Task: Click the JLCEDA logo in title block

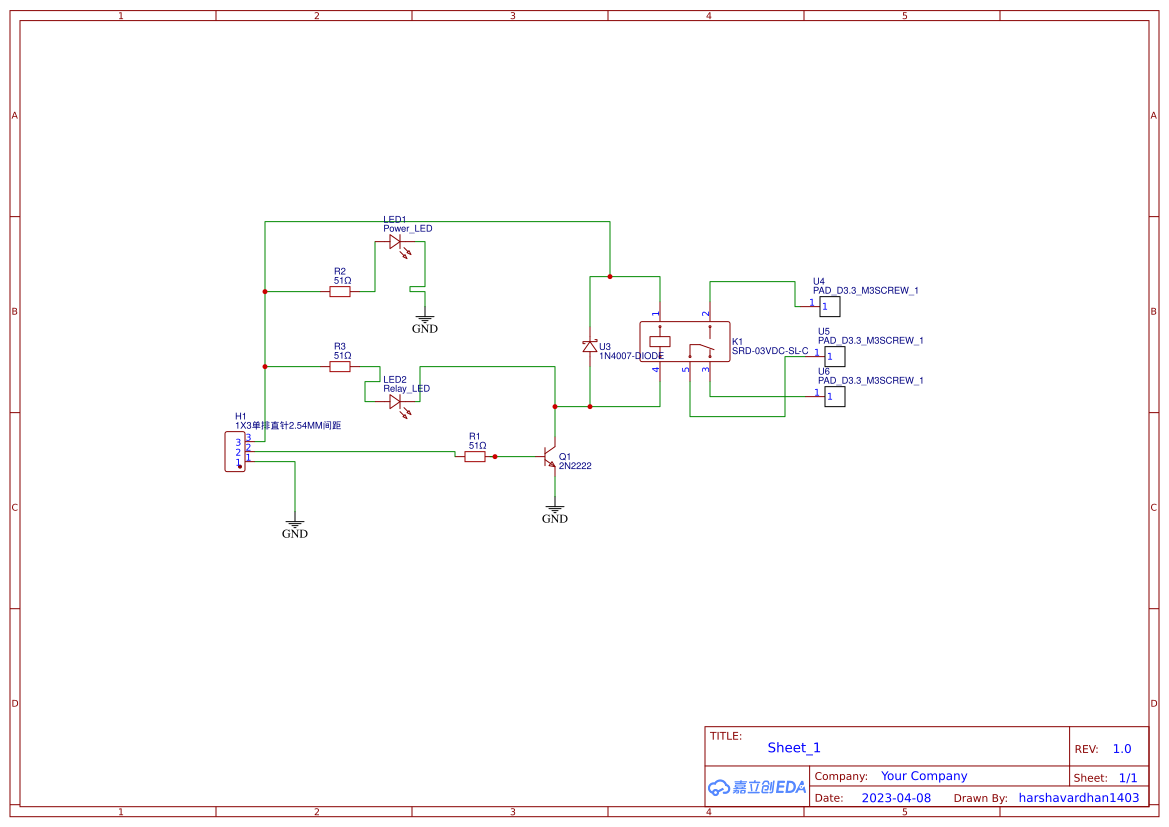Action: (x=755, y=787)
